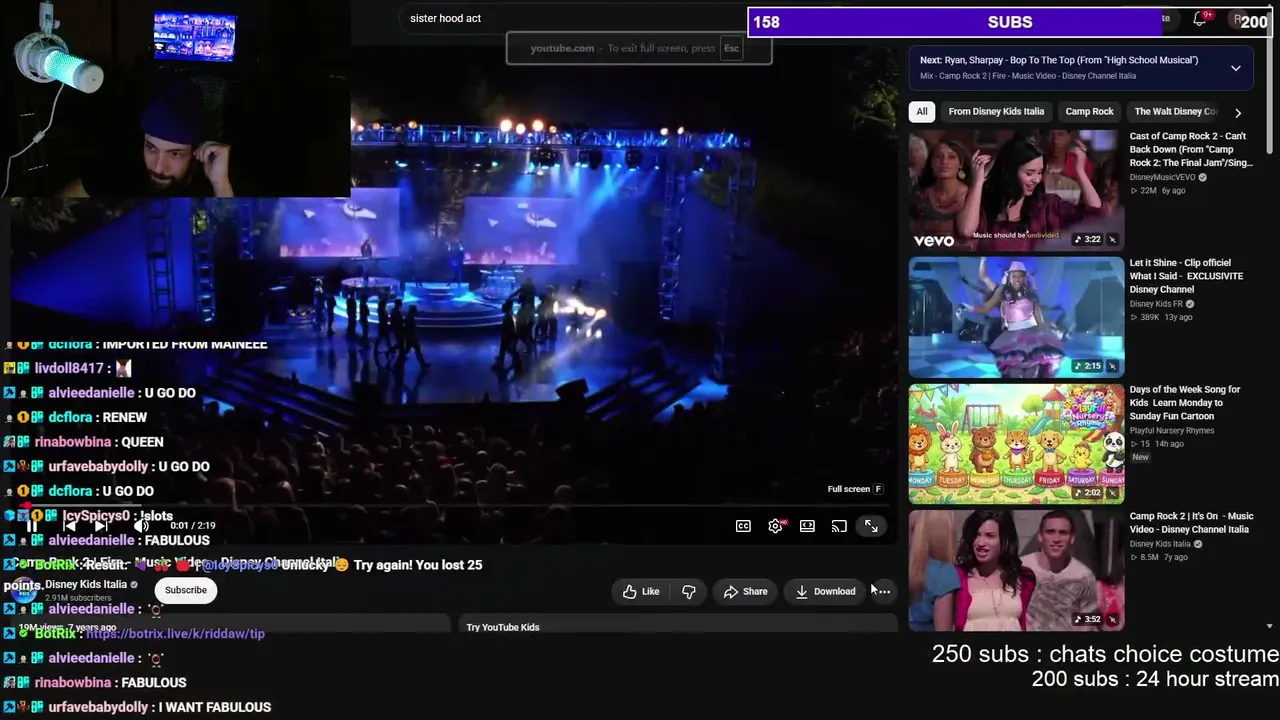1280x720 pixels.
Task: Cast the video to a TV
Action: (839, 526)
